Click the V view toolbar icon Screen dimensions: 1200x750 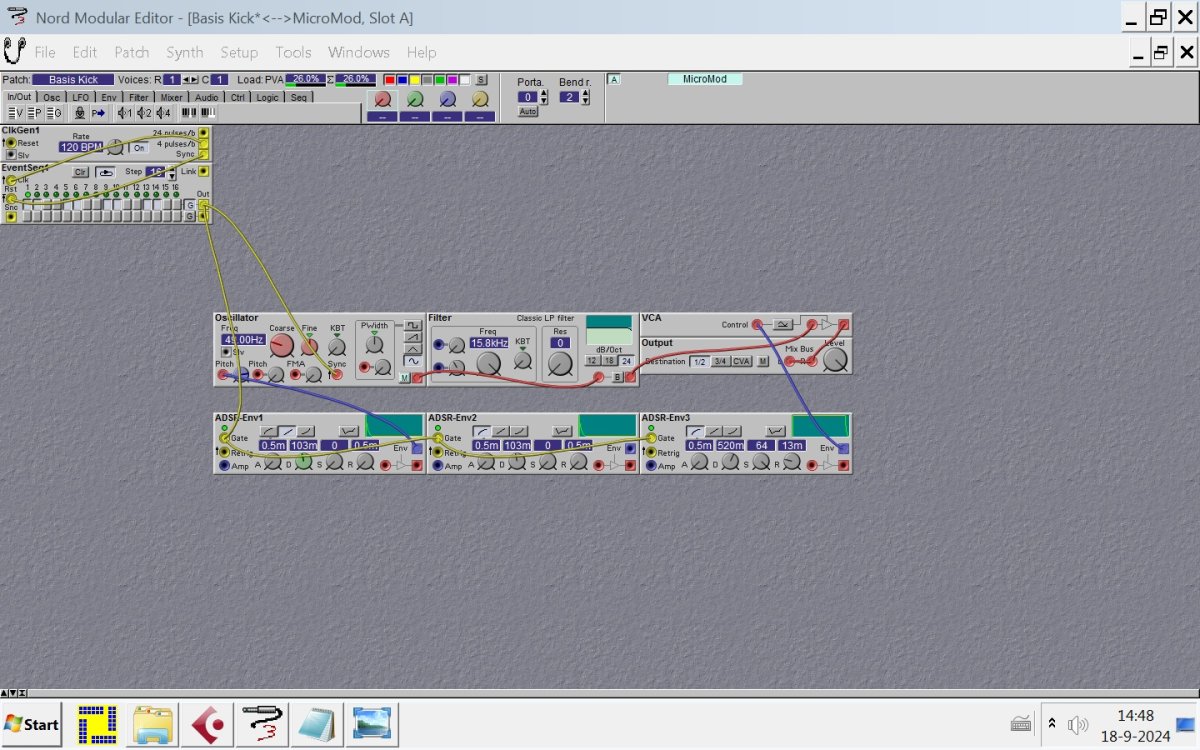pyautogui.click(x=16, y=113)
